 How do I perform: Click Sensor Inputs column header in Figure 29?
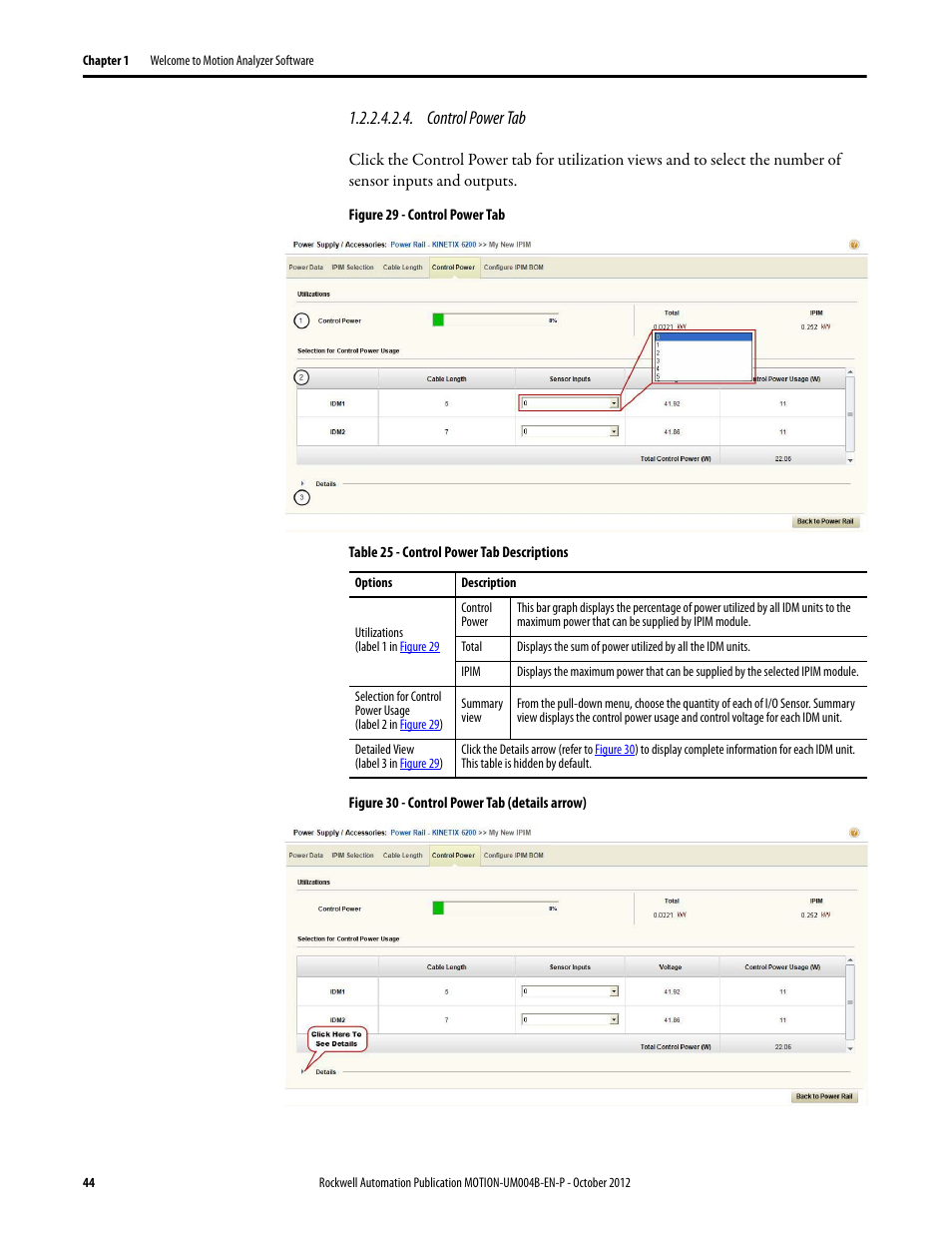click(570, 379)
